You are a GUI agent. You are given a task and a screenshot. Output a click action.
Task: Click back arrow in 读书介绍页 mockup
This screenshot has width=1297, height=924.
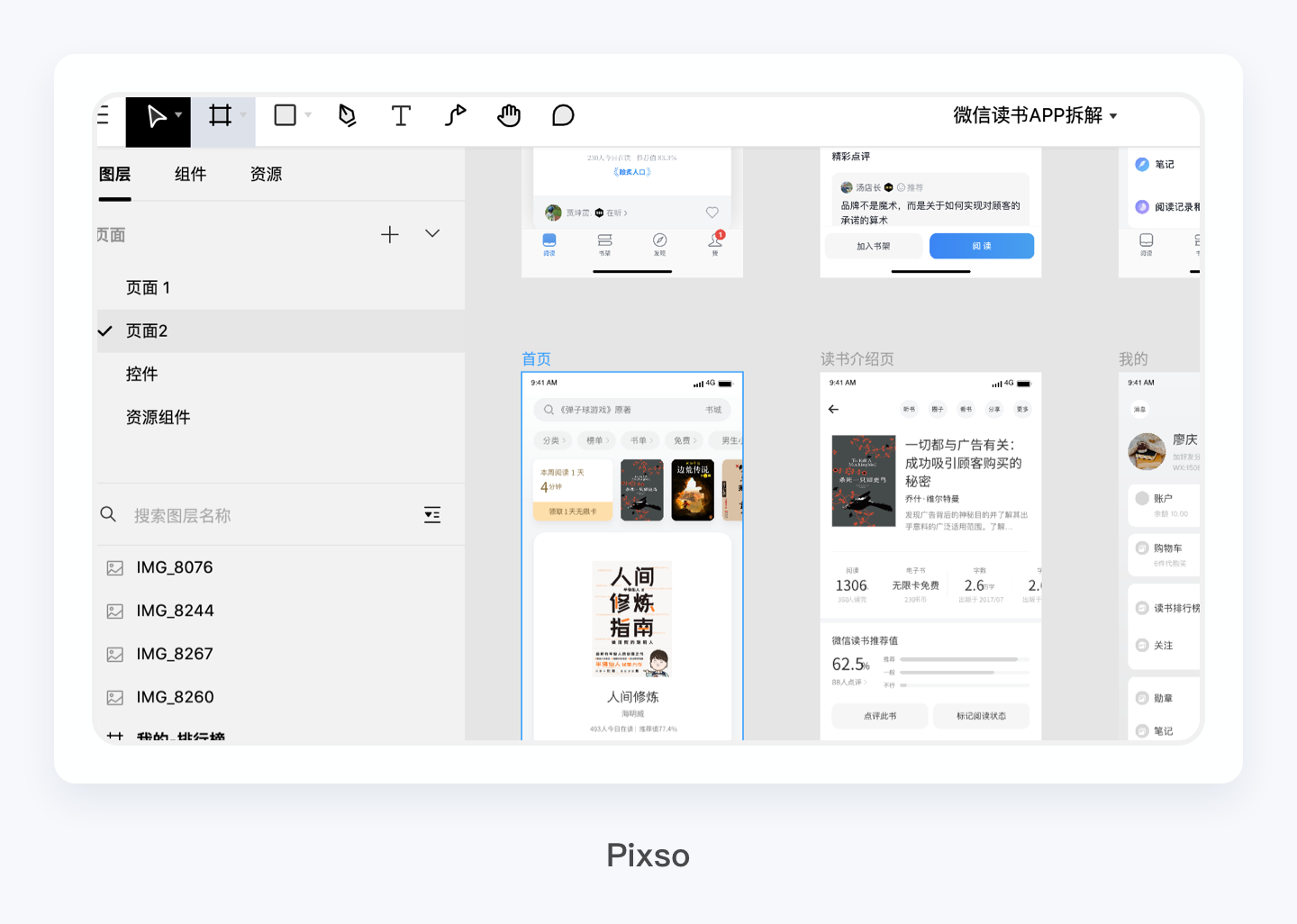pyautogui.click(x=834, y=409)
